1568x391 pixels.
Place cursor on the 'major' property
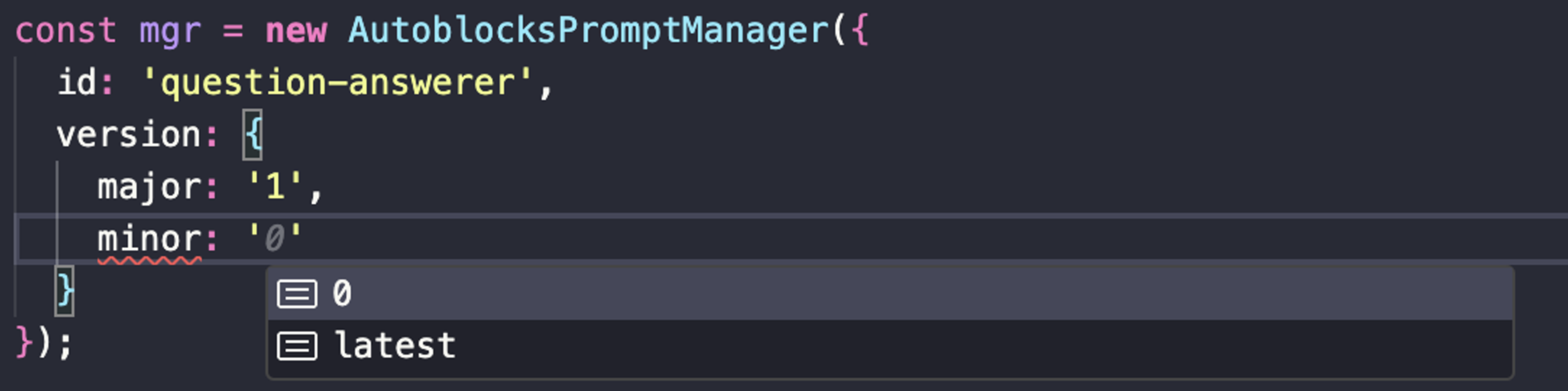pos(149,187)
